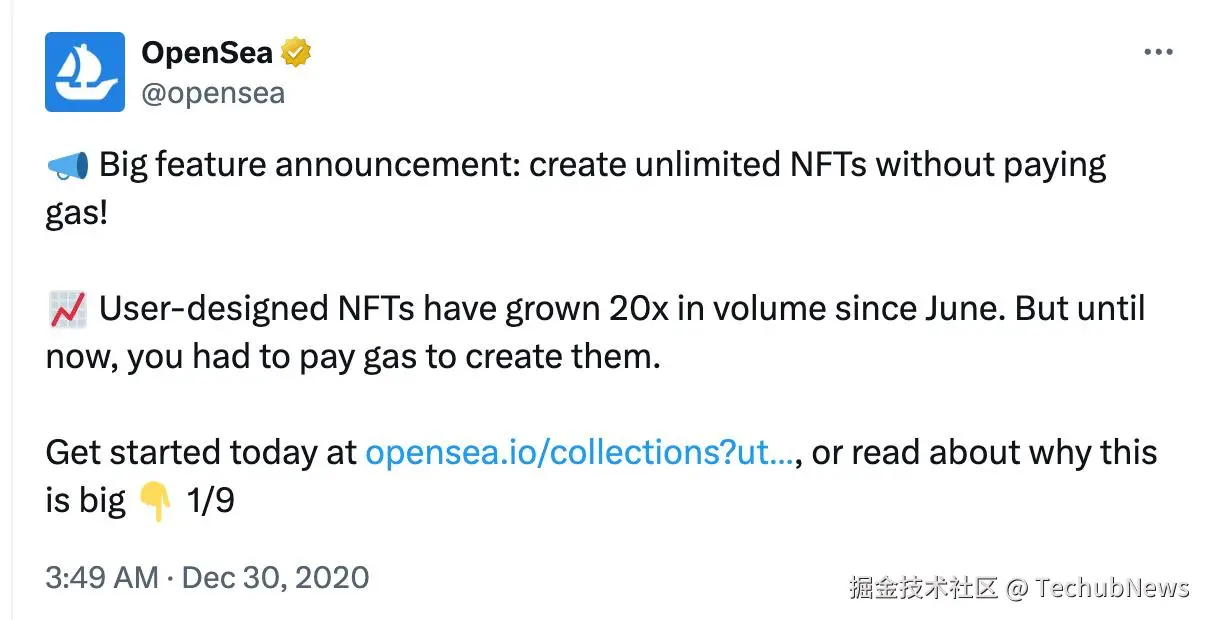This screenshot has width=1208, height=620.
Task: Click the red upward chart emoji
Action: [x=68, y=310]
